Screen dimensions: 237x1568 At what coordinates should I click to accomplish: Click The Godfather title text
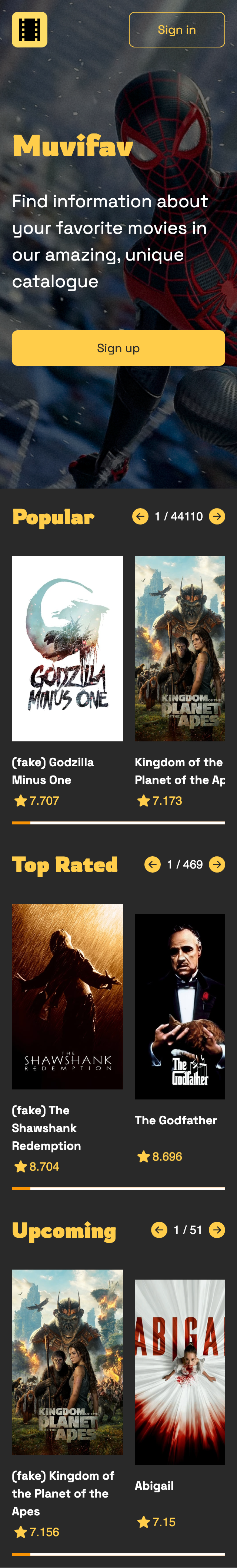pos(176,1120)
